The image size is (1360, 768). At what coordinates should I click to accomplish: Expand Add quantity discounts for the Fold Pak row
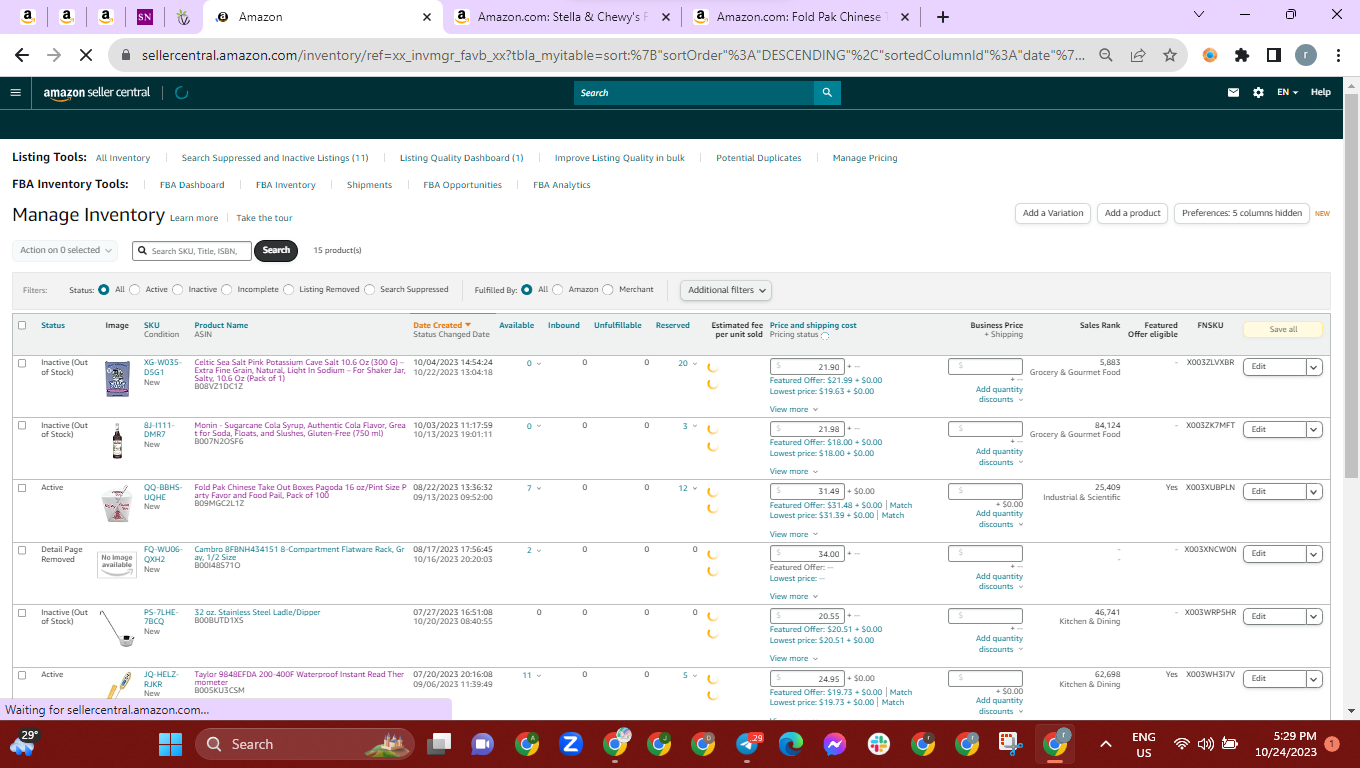(x=1000, y=519)
